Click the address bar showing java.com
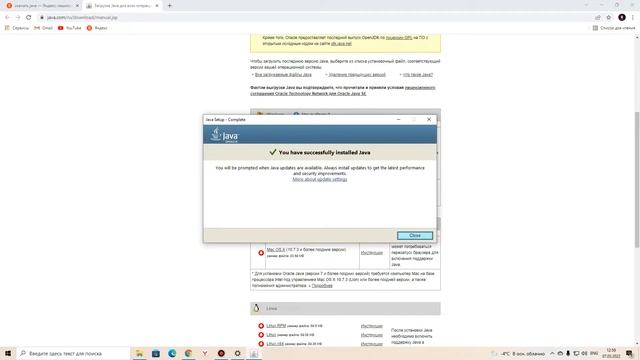 click(314, 18)
